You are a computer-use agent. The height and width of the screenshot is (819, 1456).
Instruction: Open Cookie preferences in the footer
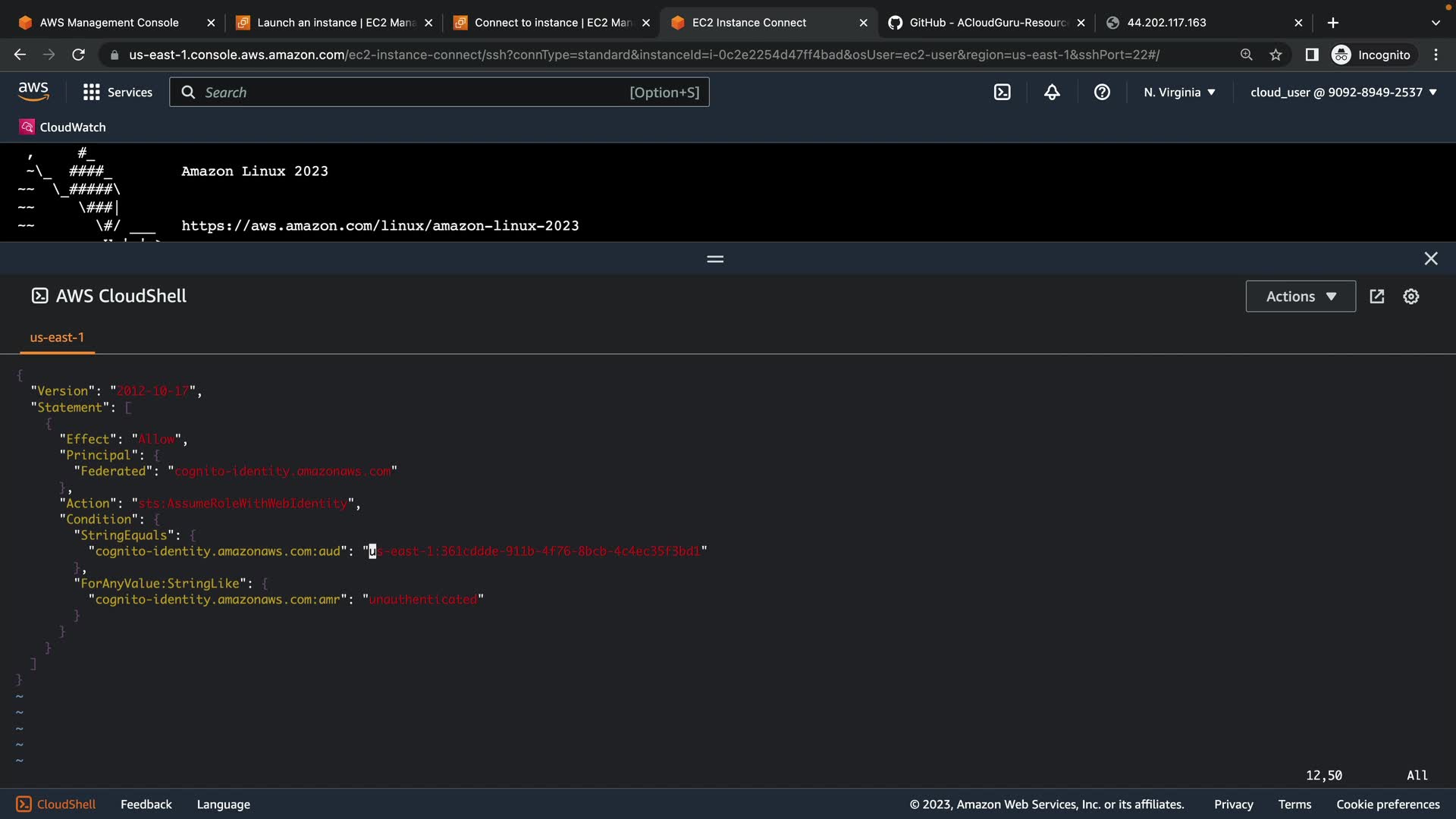(x=1387, y=805)
